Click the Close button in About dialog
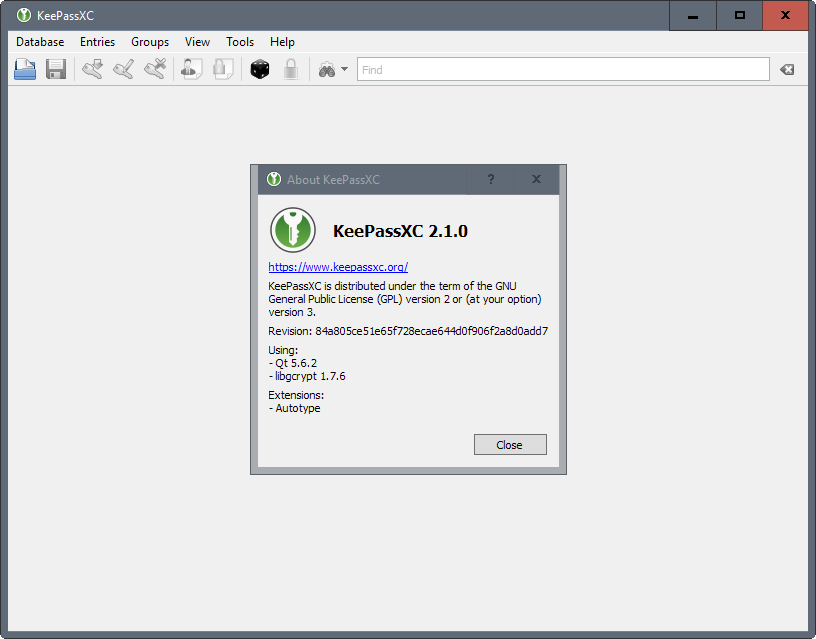This screenshot has width=816, height=639. (510, 444)
